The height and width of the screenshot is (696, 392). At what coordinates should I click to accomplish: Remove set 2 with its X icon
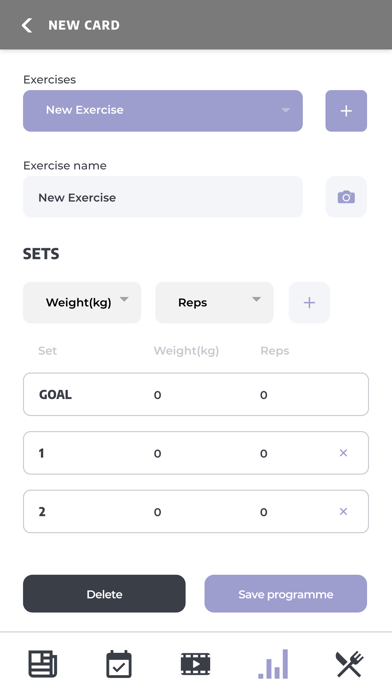click(x=343, y=511)
